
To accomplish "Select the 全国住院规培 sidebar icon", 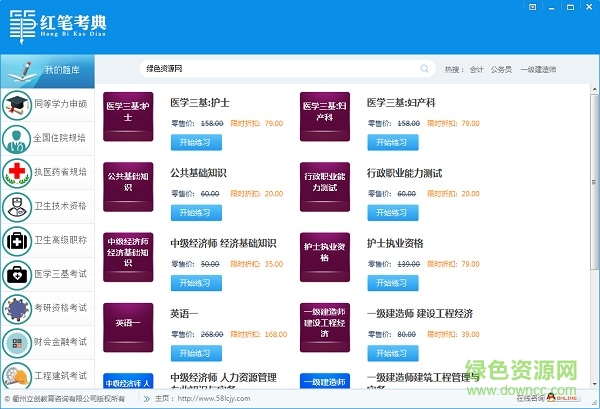I will coord(16,138).
